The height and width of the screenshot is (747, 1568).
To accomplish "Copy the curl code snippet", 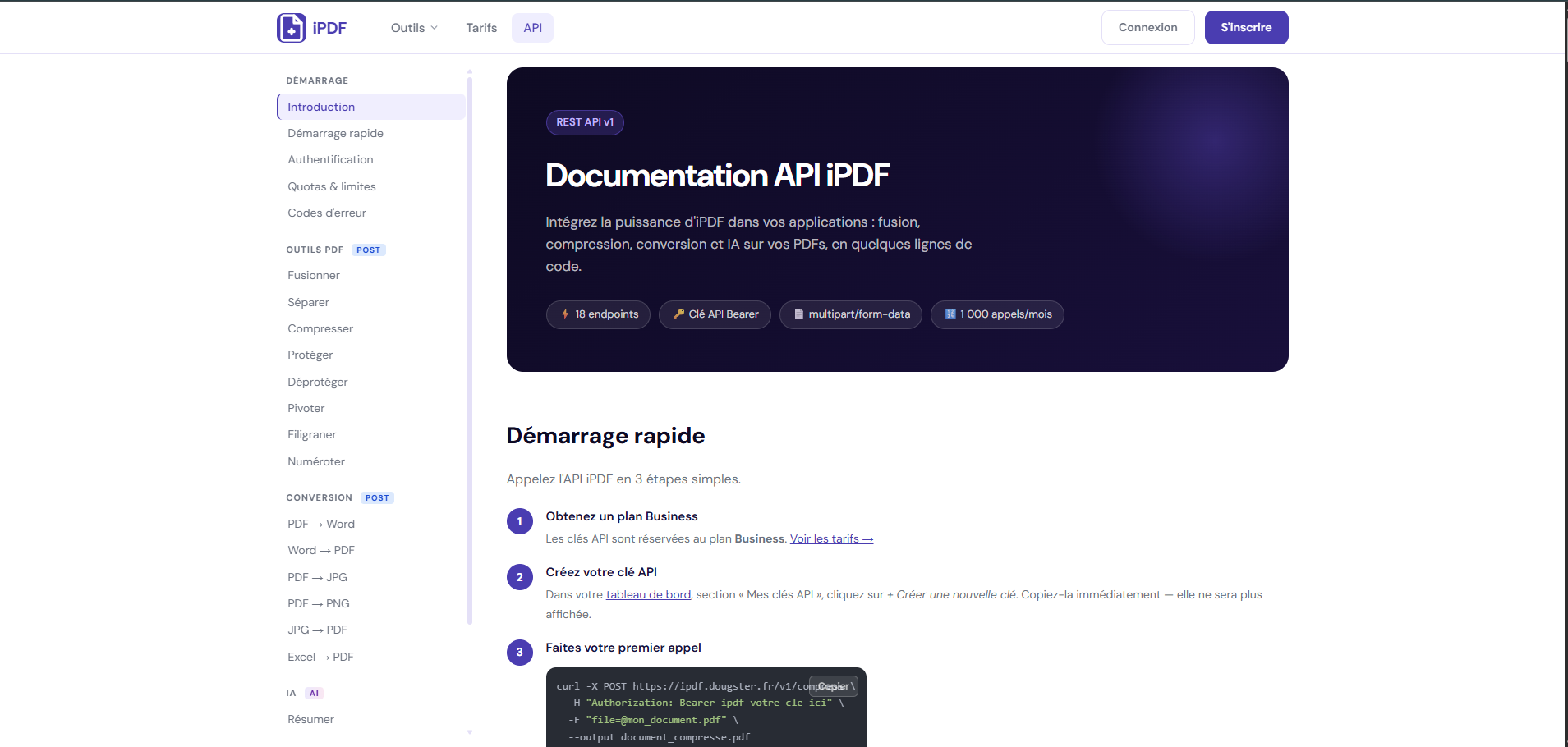I will click(x=834, y=686).
